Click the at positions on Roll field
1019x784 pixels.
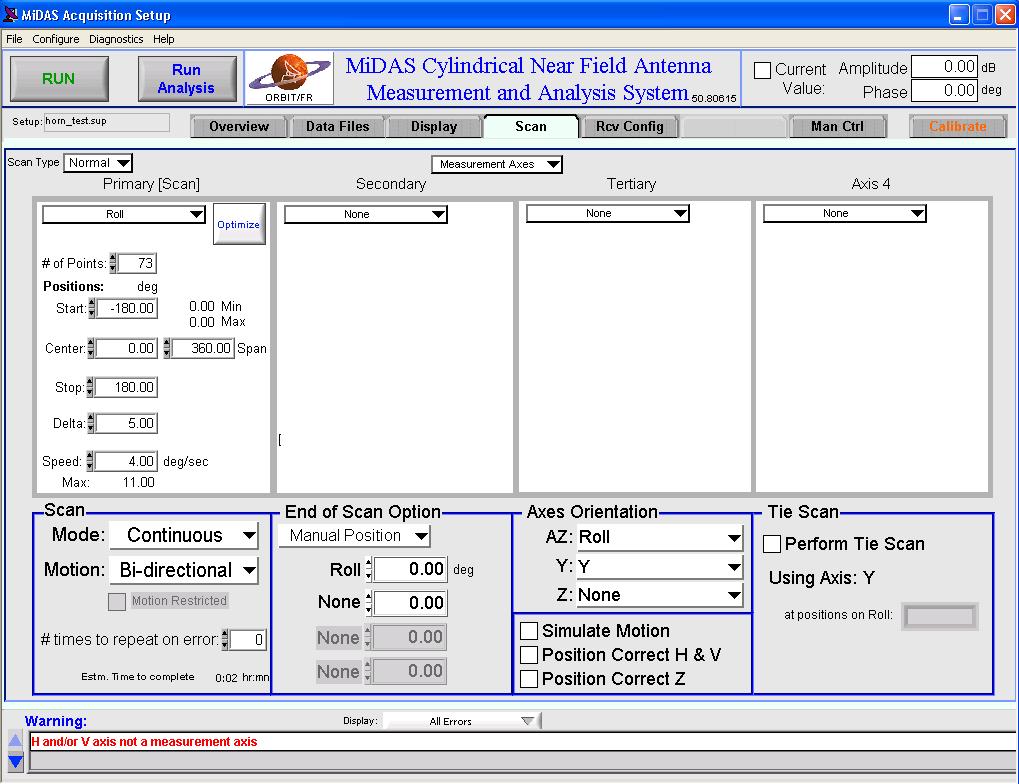point(940,616)
